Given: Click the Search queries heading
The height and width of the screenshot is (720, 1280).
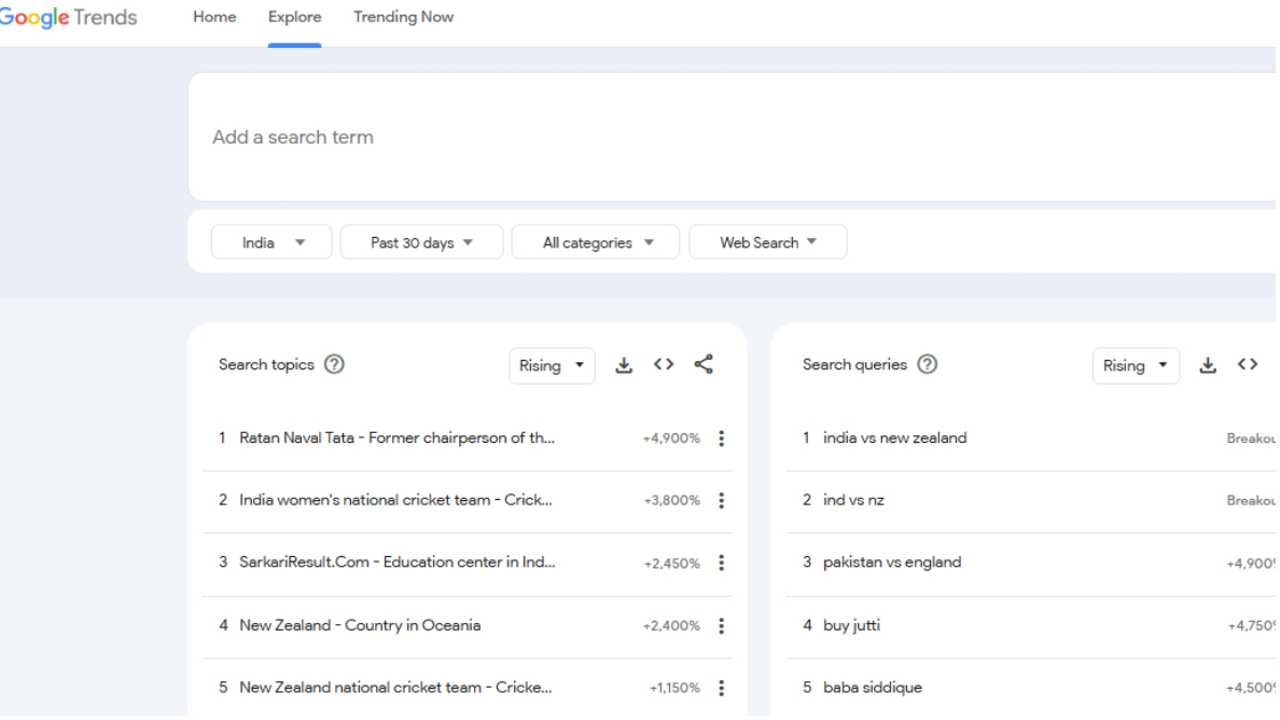Looking at the screenshot, I should (855, 365).
